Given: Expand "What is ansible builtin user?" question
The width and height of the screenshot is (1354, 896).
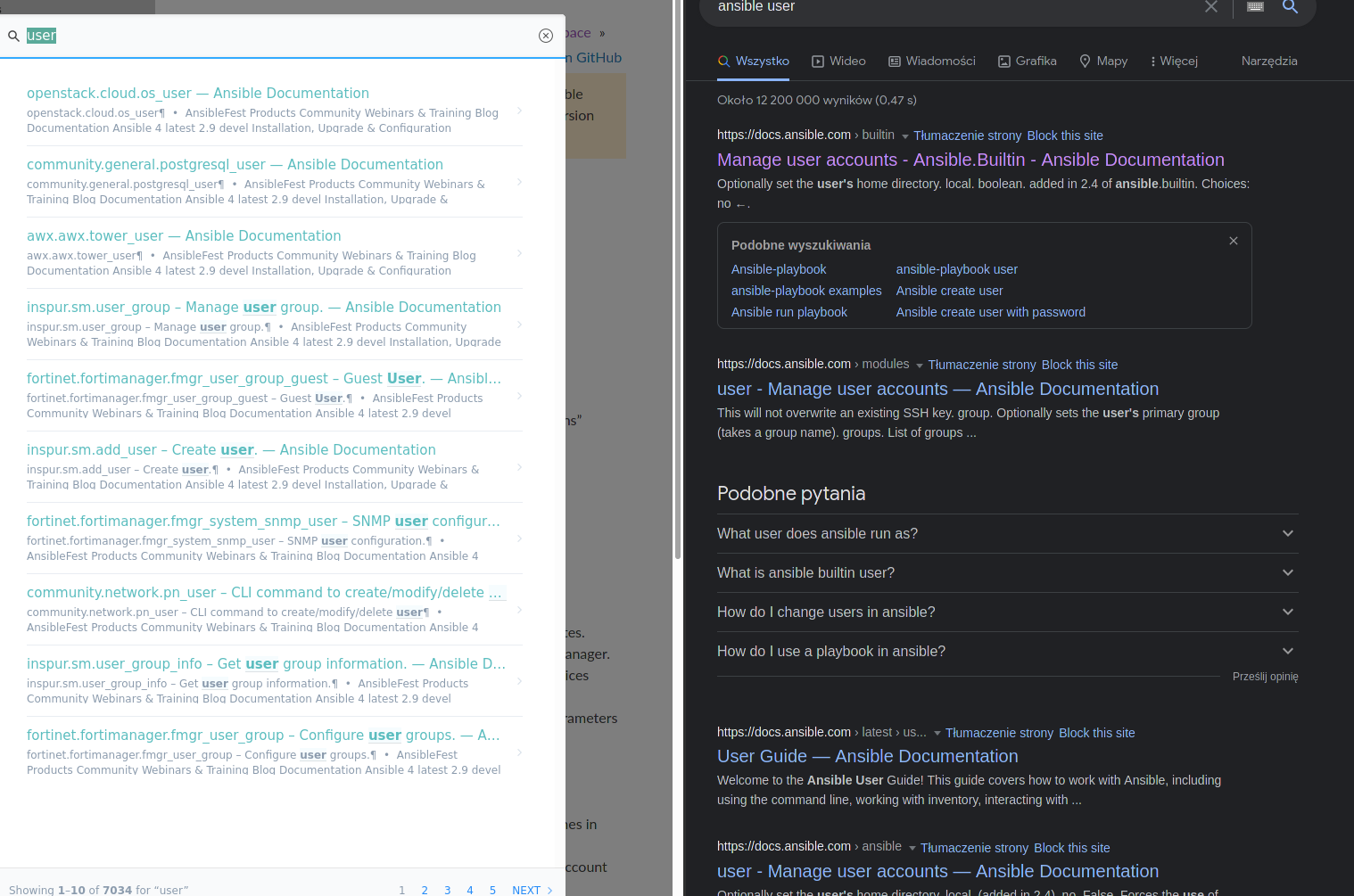Looking at the screenshot, I should tap(1007, 572).
